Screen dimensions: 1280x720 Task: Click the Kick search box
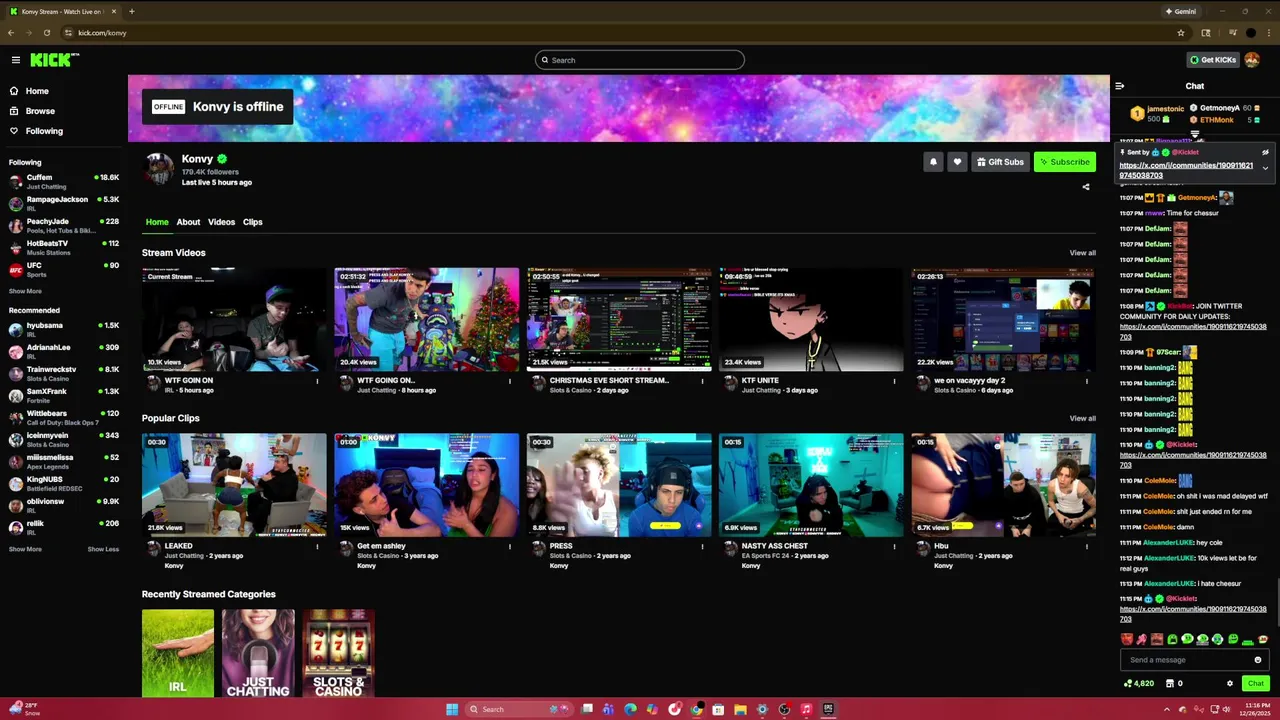(640, 60)
